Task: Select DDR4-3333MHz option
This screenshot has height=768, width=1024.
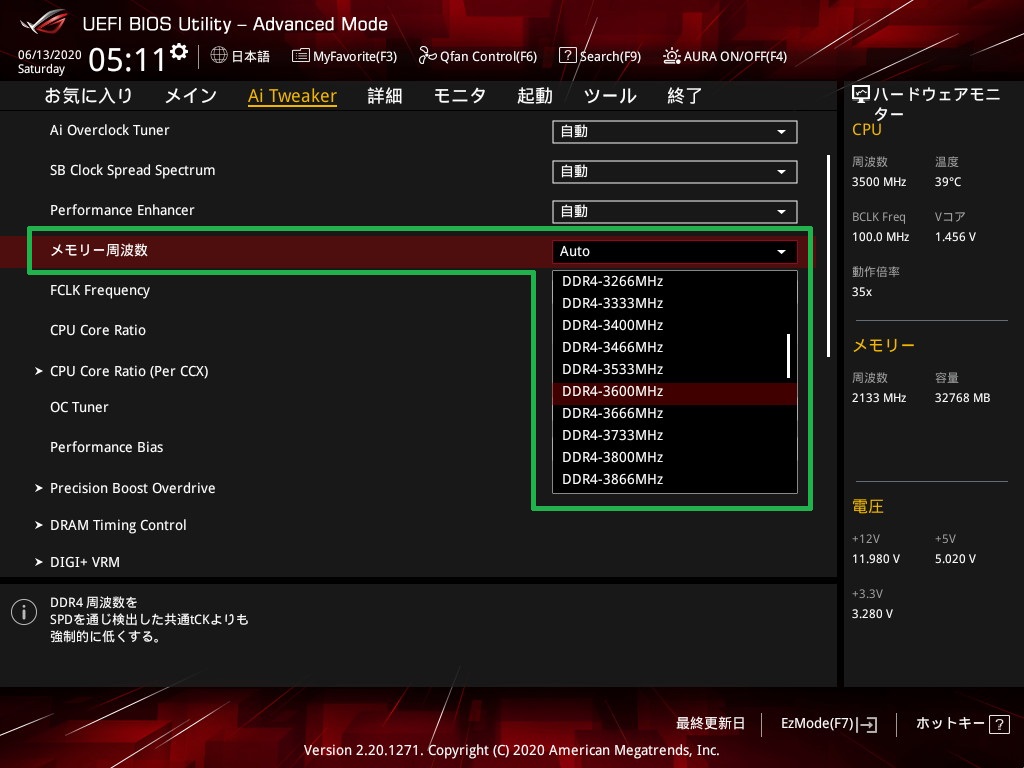Action: (675, 304)
